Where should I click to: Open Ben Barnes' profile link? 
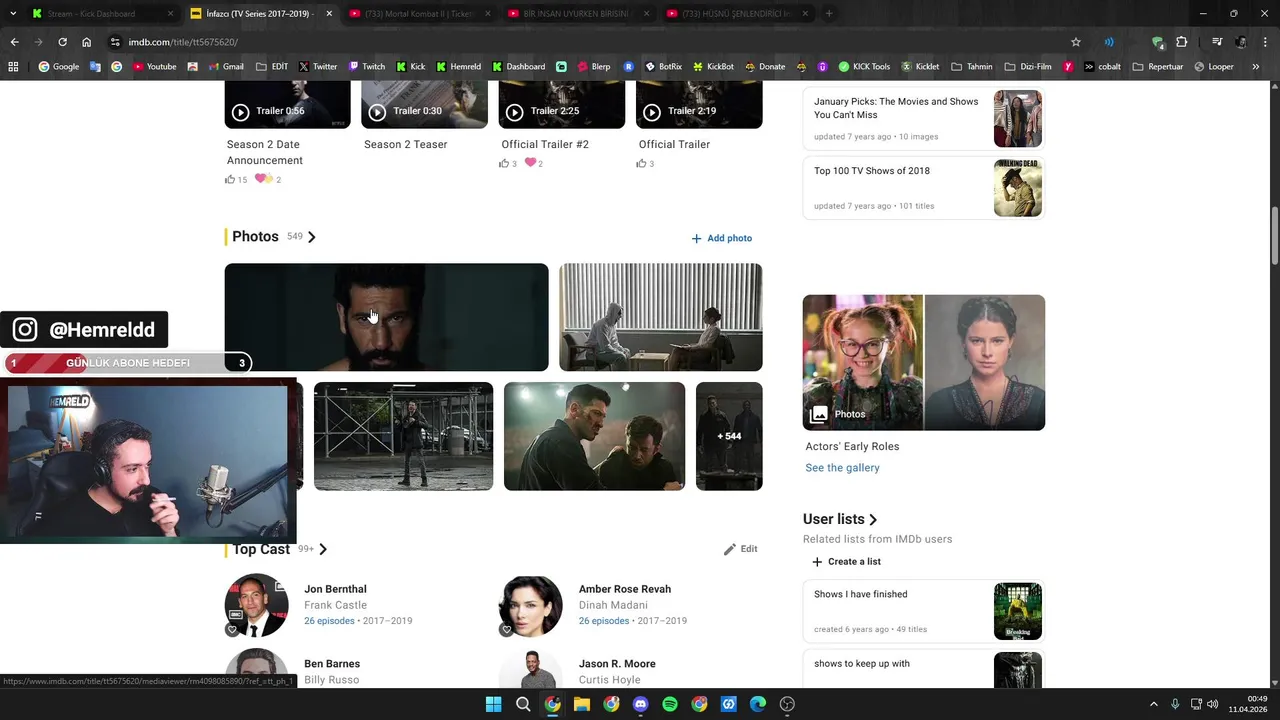click(x=332, y=664)
